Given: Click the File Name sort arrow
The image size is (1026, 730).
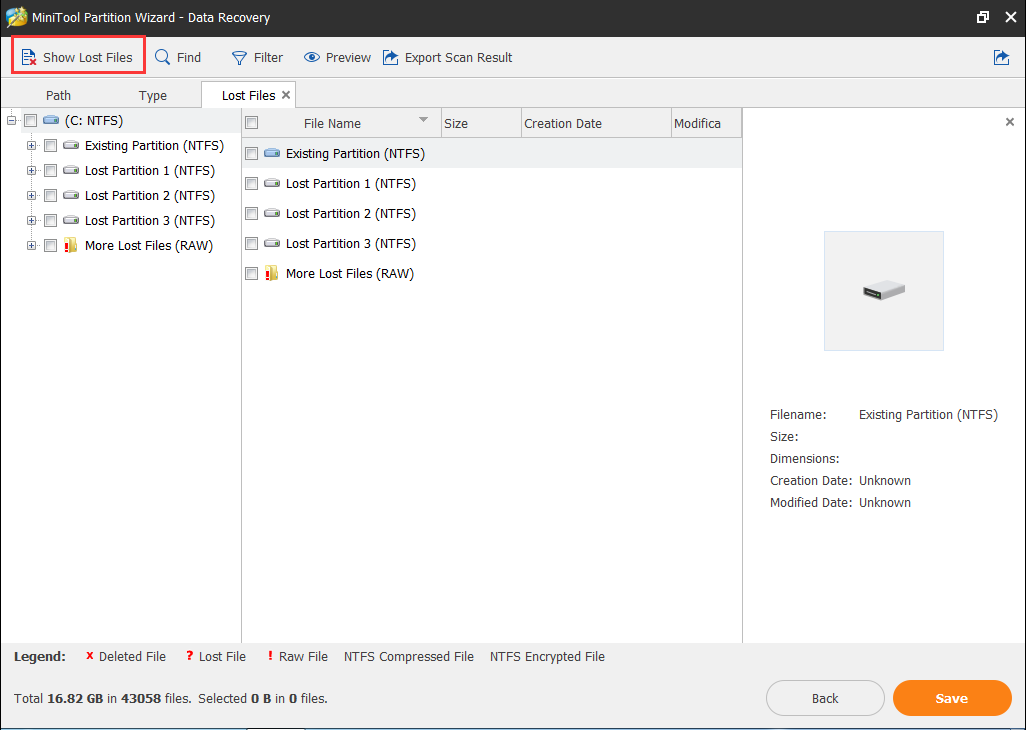Looking at the screenshot, I should pyautogui.click(x=423, y=120).
